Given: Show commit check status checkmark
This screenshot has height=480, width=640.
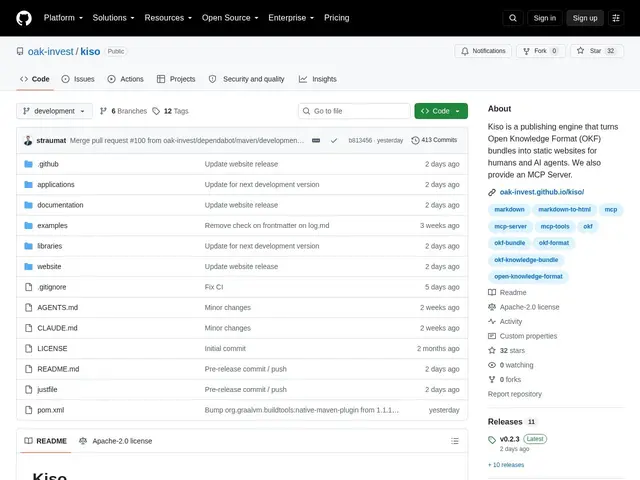Looking at the screenshot, I should pyautogui.click(x=334, y=140).
